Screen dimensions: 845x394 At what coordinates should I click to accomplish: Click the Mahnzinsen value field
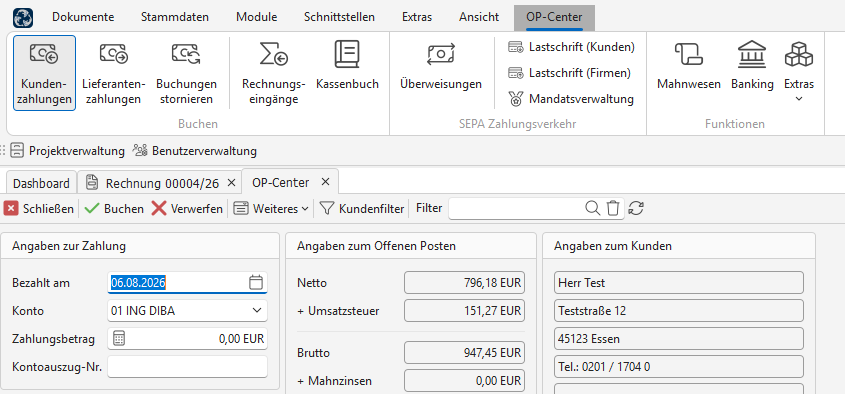464,381
